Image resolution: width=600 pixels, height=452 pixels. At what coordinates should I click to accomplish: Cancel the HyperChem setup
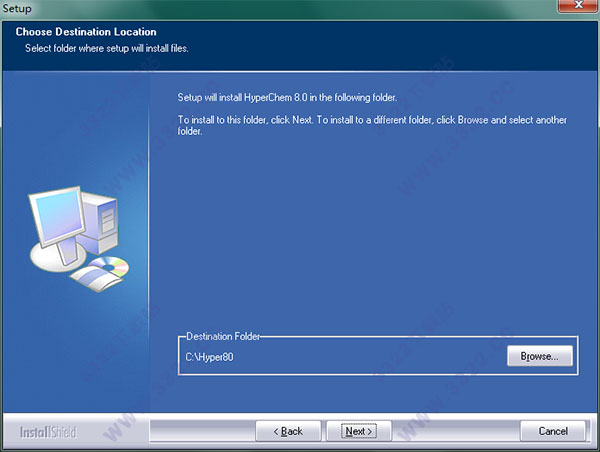[x=553, y=431]
